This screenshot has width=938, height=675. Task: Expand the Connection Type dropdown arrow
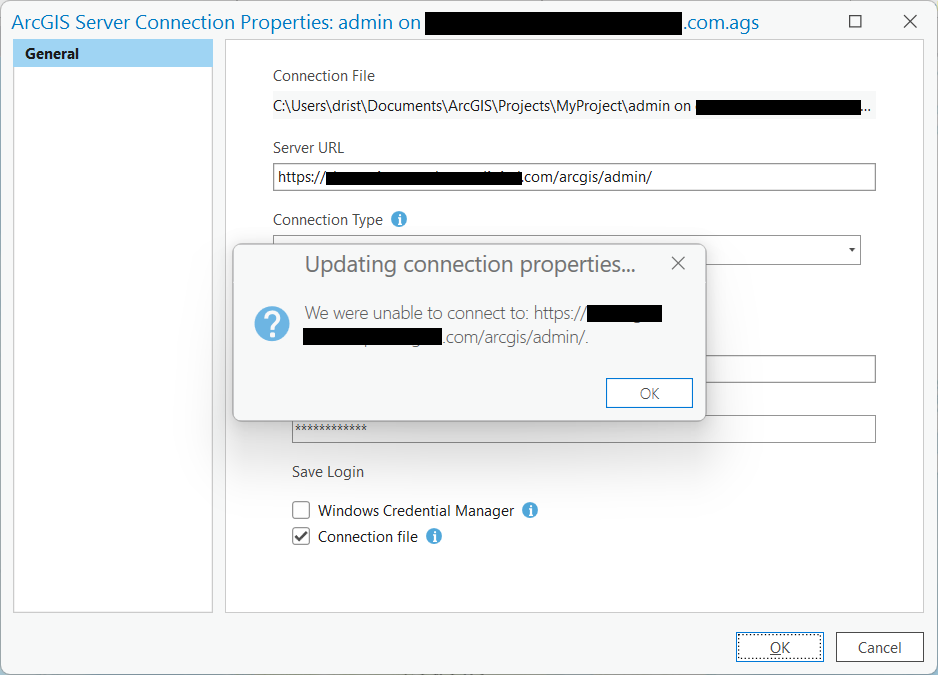(851, 249)
